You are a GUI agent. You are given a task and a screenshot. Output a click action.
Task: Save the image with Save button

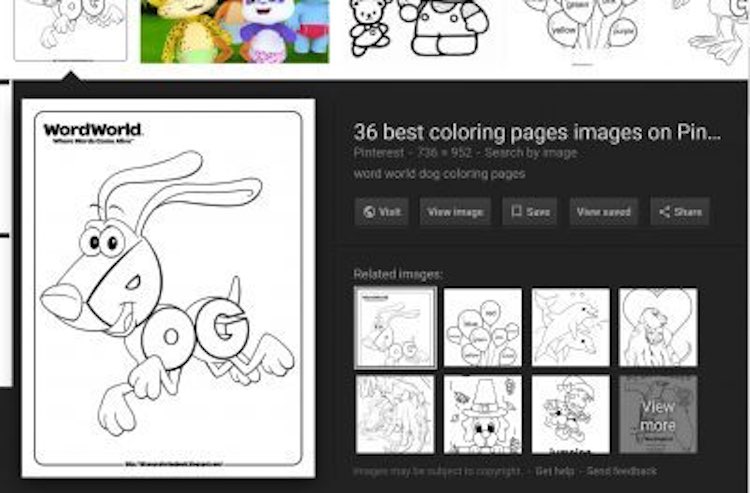529,212
